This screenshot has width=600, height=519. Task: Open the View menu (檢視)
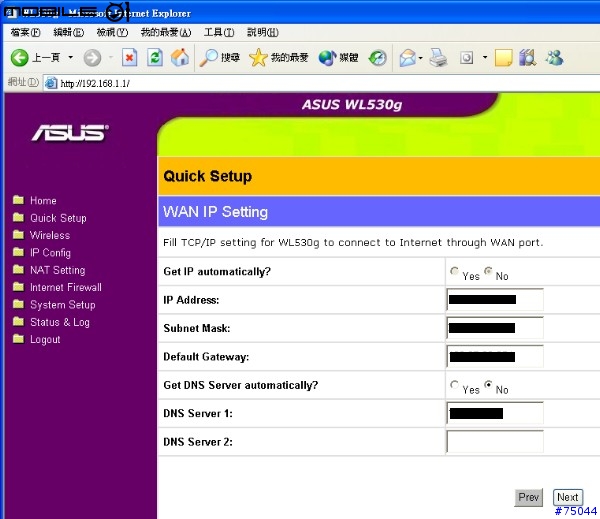112,32
